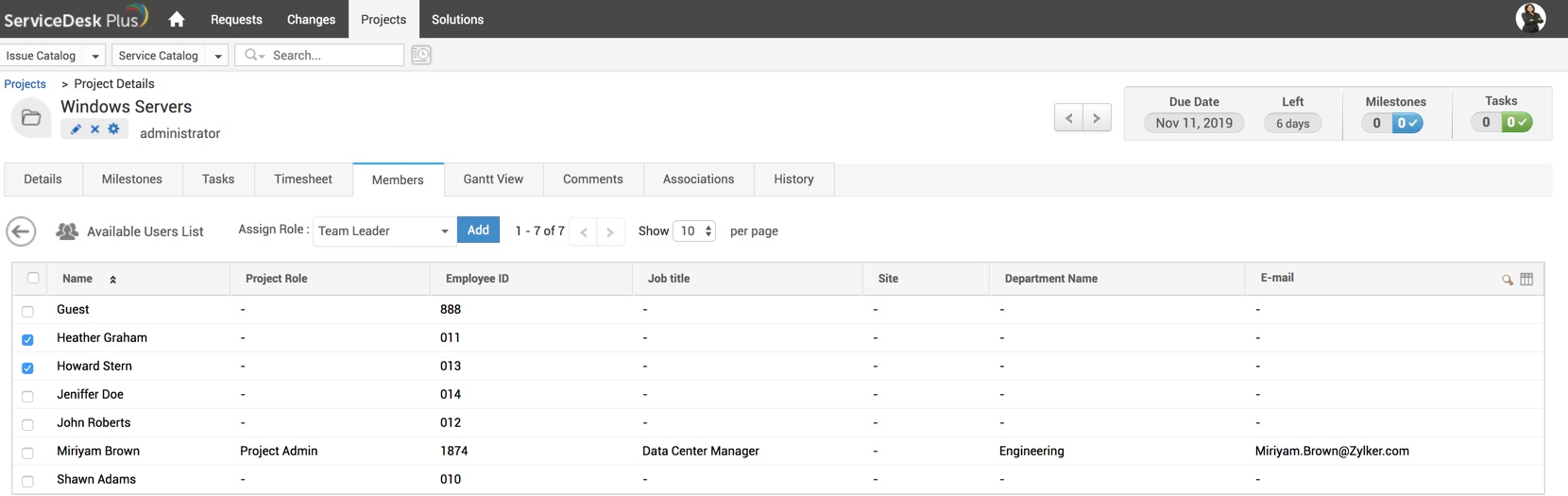The height and width of the screenshot is (496, 1568).
Task: Open the column chooser table icon
Action: 1526,280
